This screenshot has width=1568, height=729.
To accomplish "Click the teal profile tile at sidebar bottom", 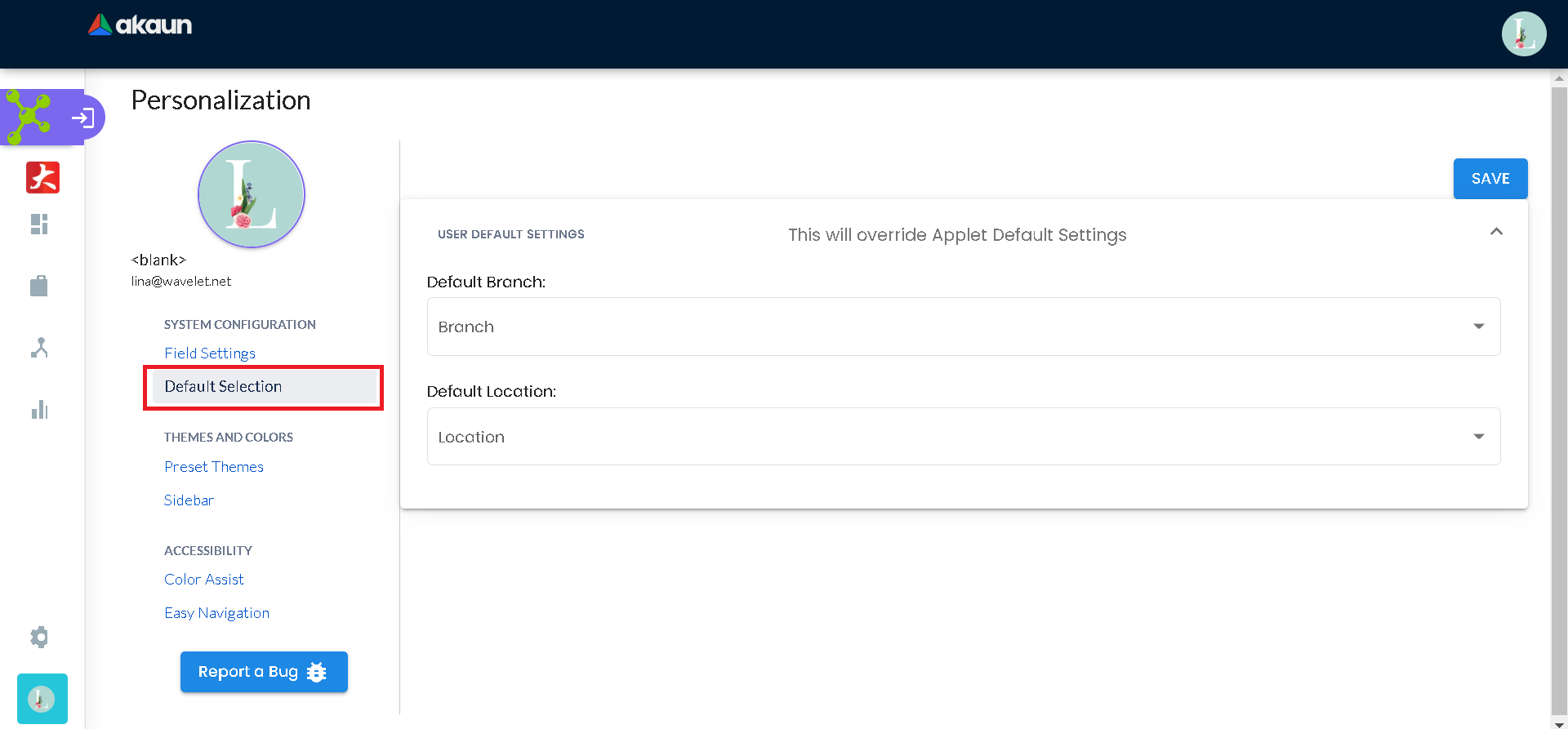I will point(42,699).
